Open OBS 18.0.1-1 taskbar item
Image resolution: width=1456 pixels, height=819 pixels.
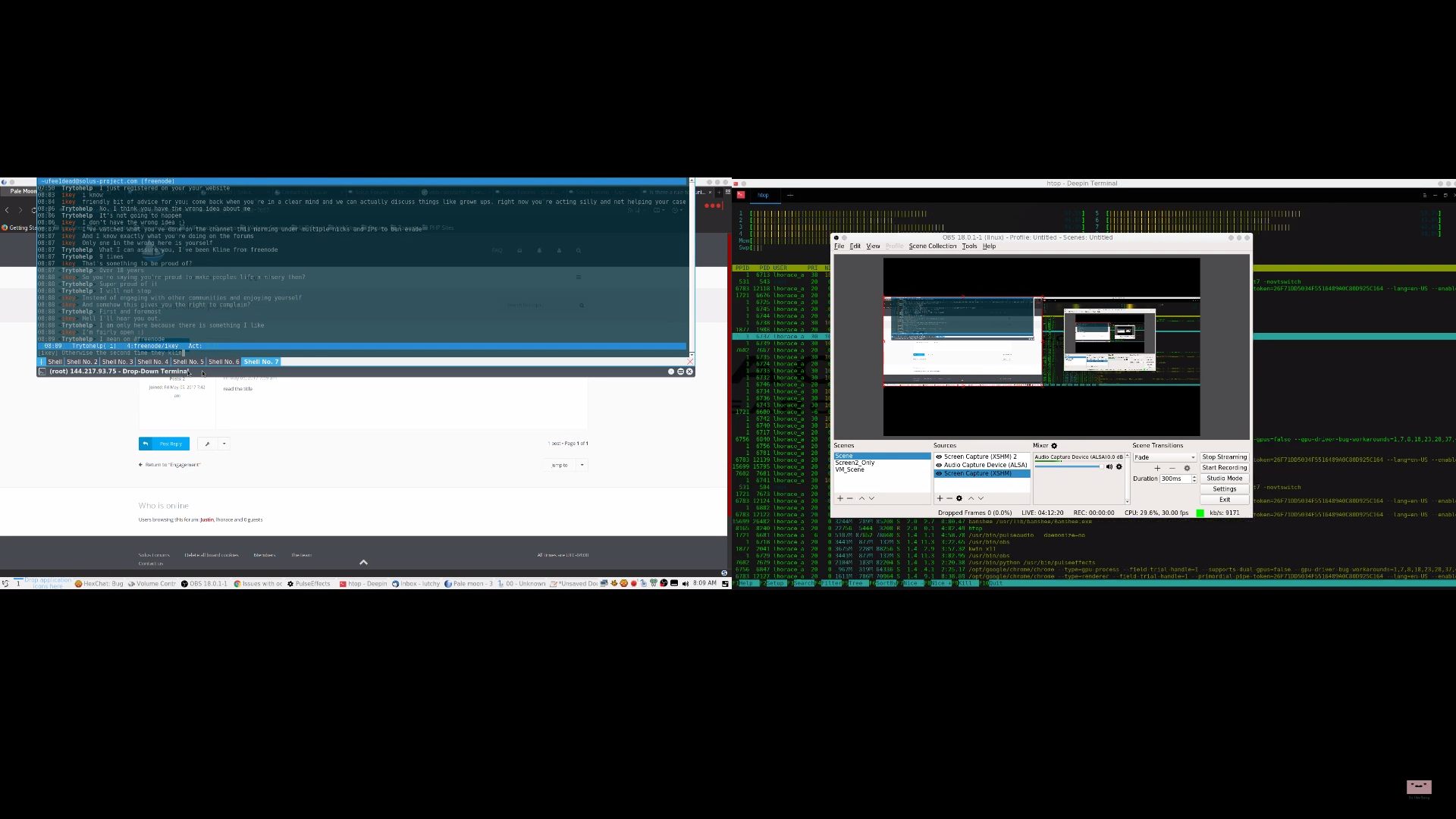pyautogui.click(x=204, y=584)
